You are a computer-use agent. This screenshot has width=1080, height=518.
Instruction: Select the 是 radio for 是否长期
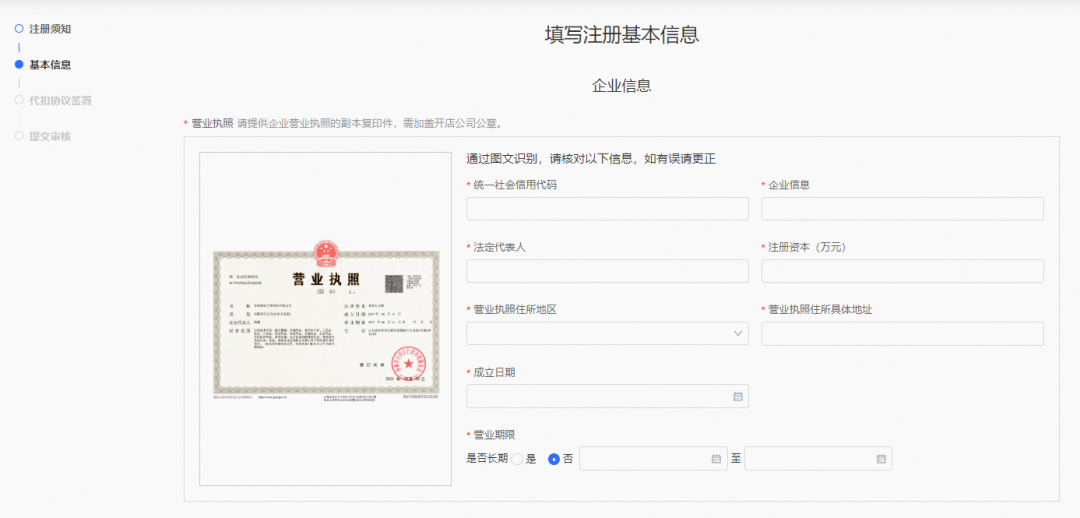pos(517,459)
